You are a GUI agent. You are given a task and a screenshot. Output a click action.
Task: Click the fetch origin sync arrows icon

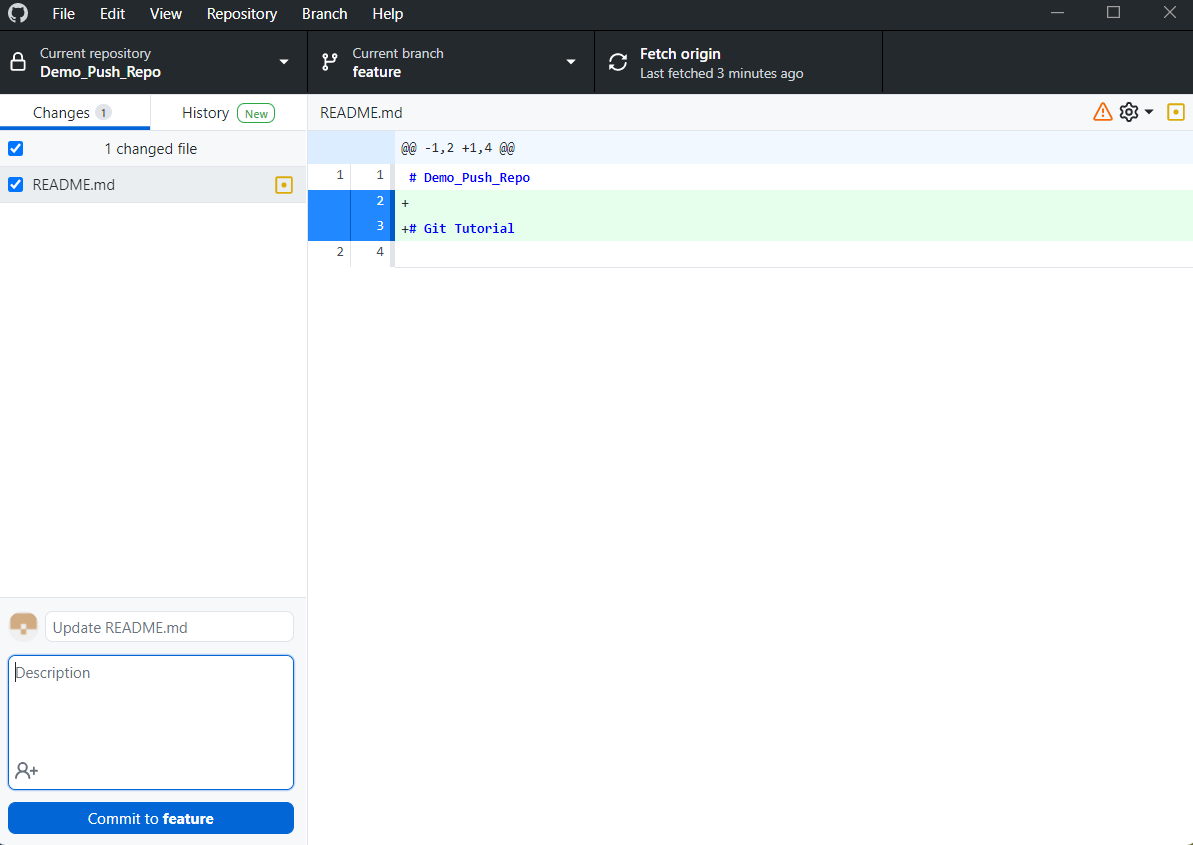618,62
